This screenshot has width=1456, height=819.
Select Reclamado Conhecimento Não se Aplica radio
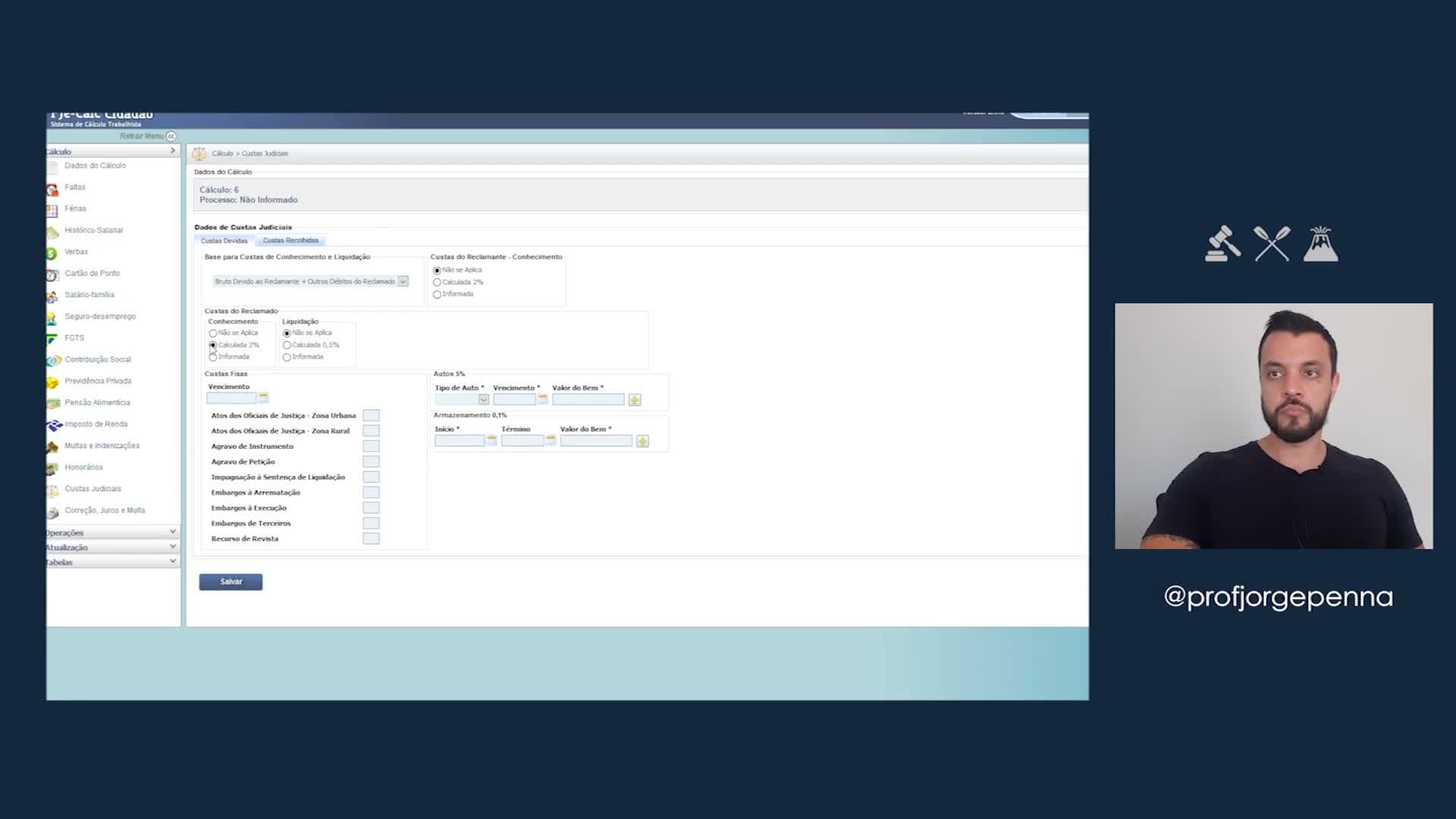(x=213, y=334)
